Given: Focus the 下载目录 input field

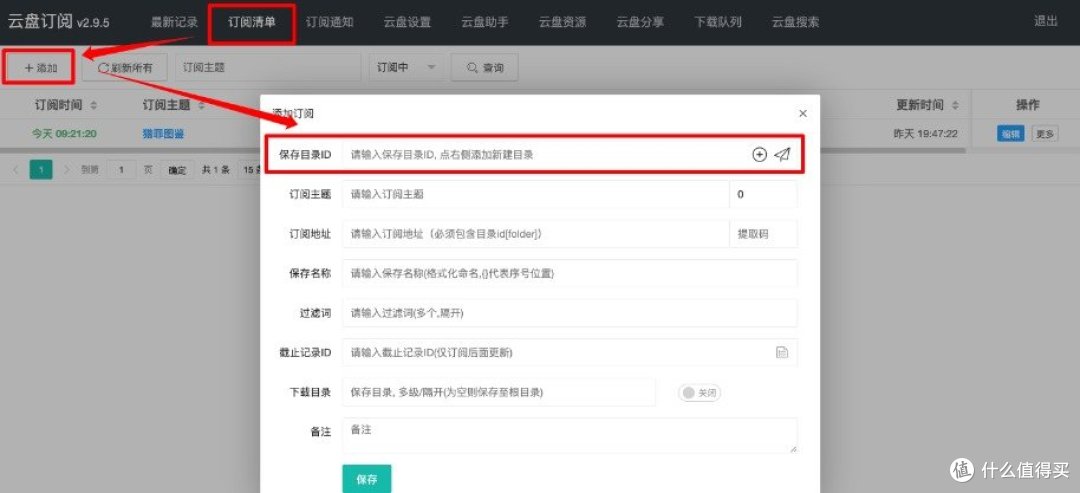Looking at the screenshot, I should pyautogui.click(x=499, y=392).
